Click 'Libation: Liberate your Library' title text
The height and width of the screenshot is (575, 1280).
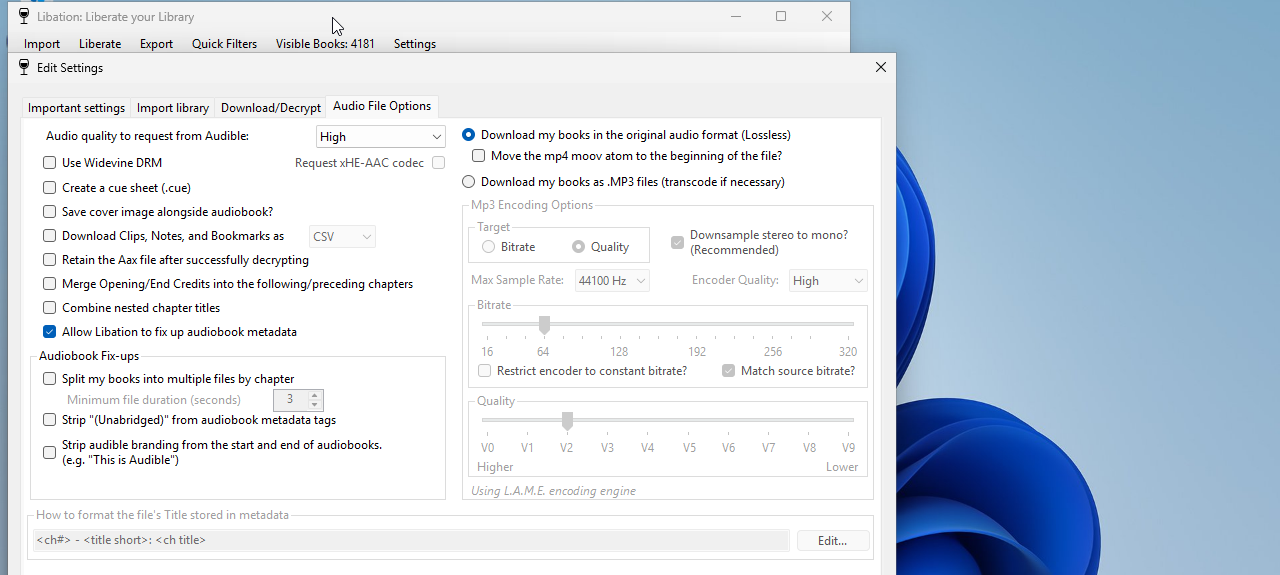pos(116,17)
